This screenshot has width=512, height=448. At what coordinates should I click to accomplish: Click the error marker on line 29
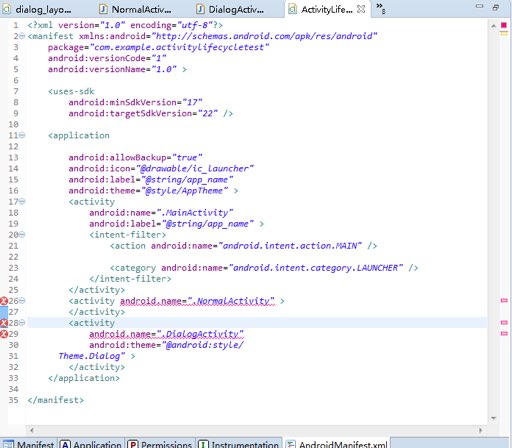pyautogui.click(x=4, y=334)
